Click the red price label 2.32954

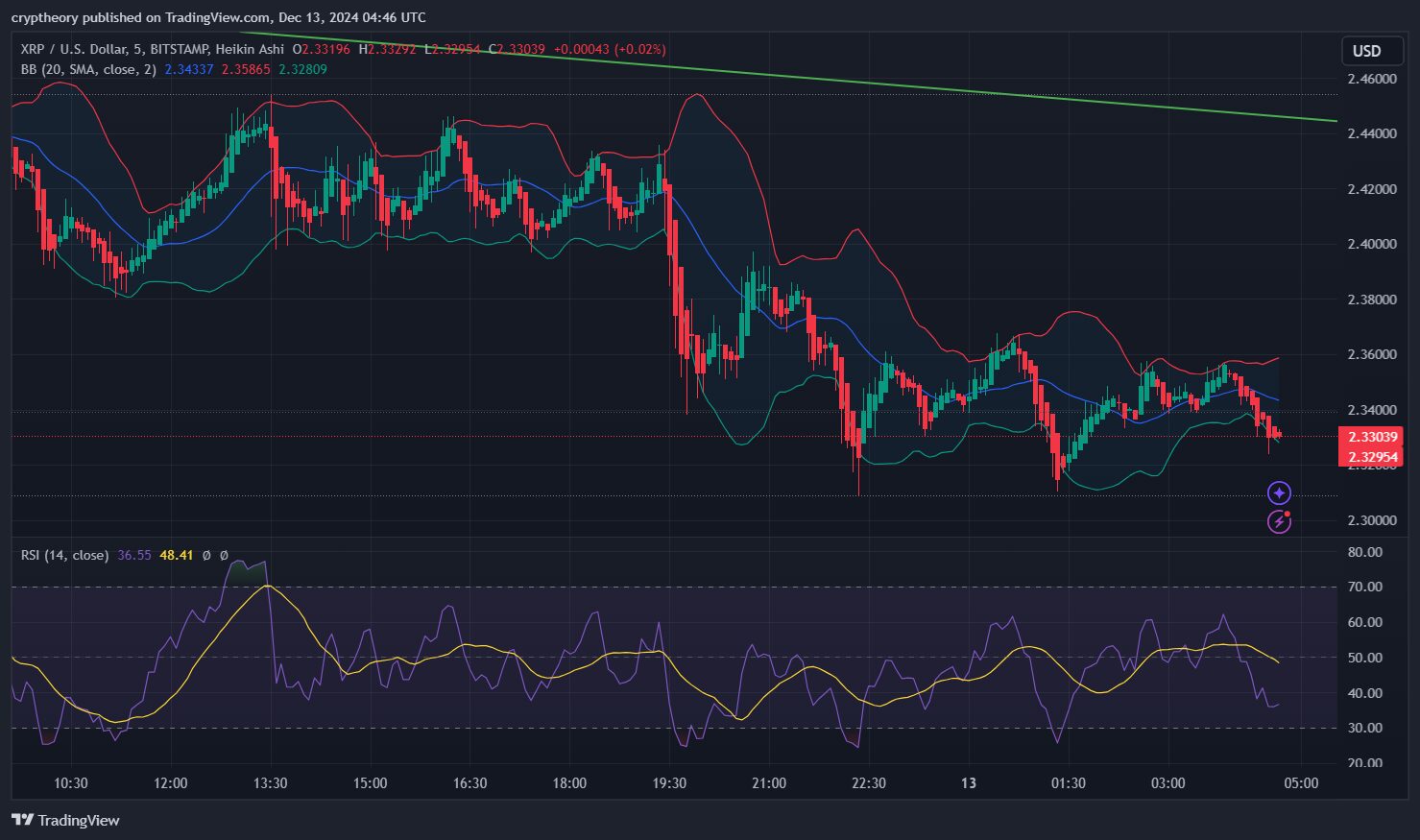tap(1371, 457)
